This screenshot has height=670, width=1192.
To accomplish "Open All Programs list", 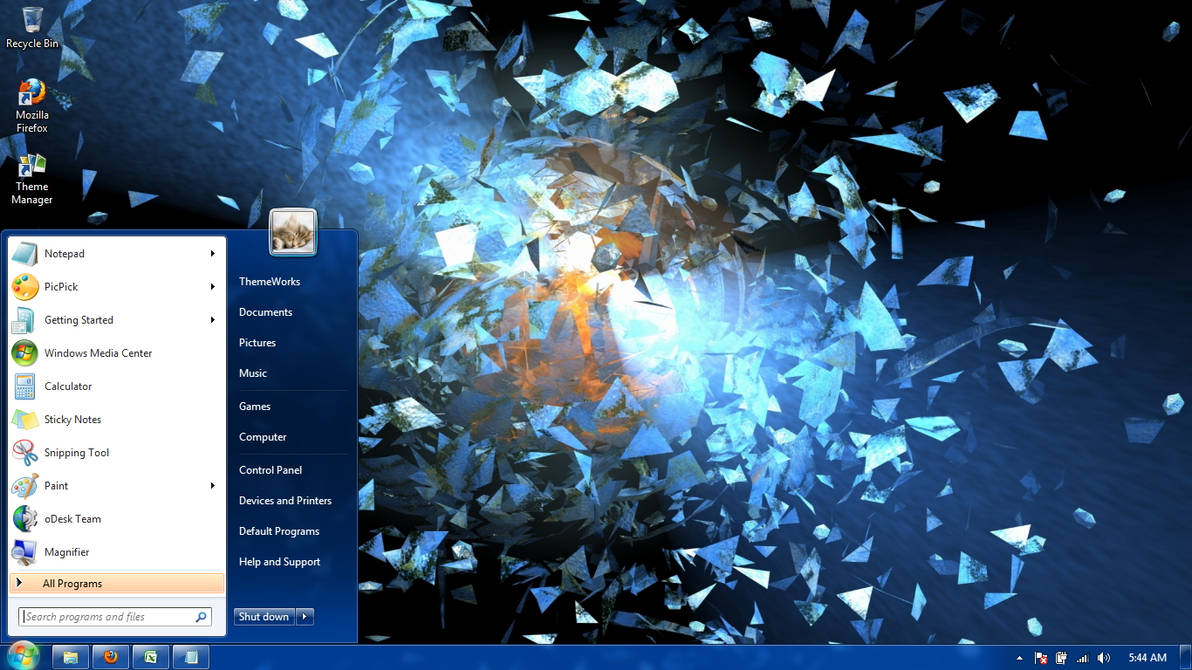I will pos(117,583).
